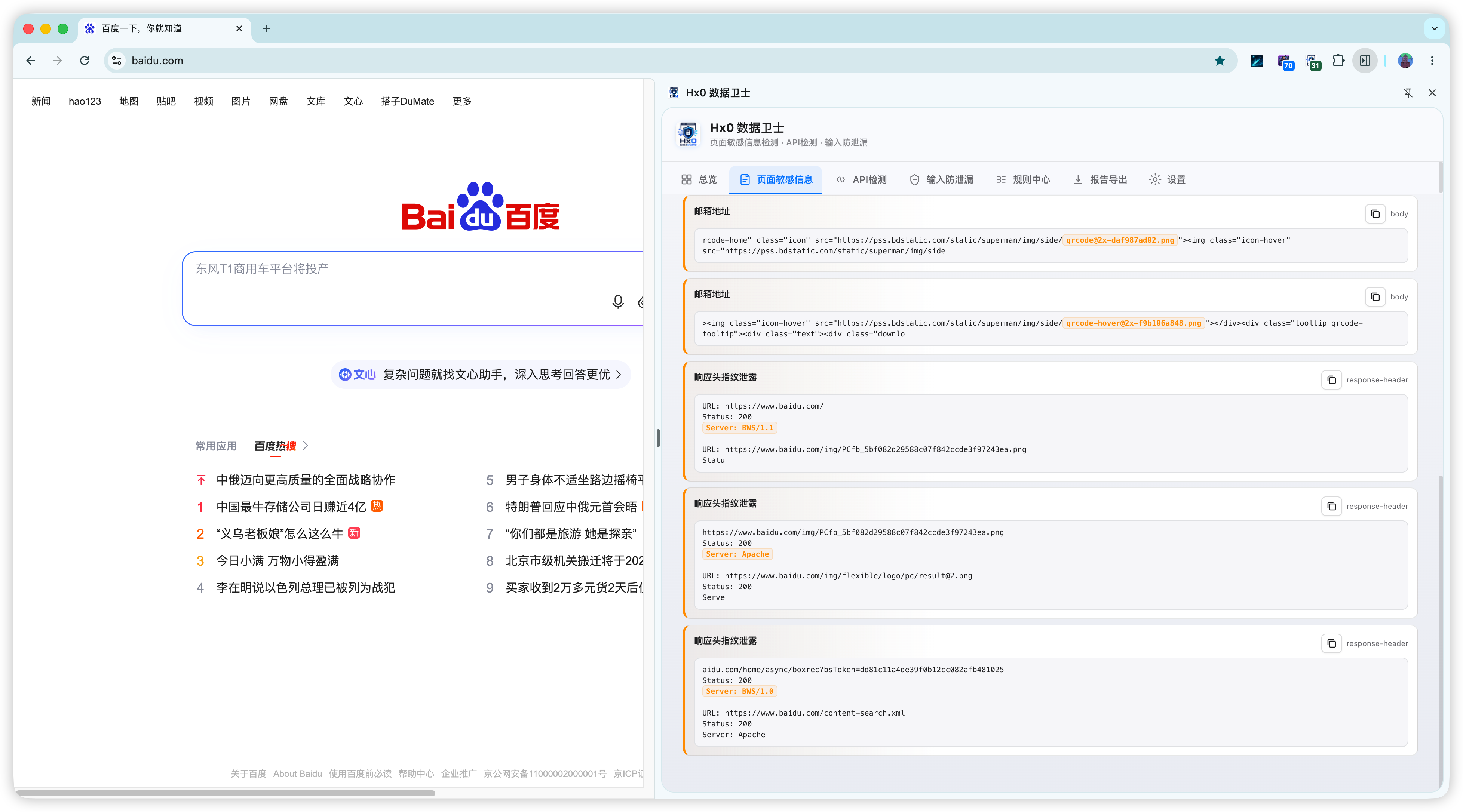Open the Chrome profile avatar

coord(1405,61)
